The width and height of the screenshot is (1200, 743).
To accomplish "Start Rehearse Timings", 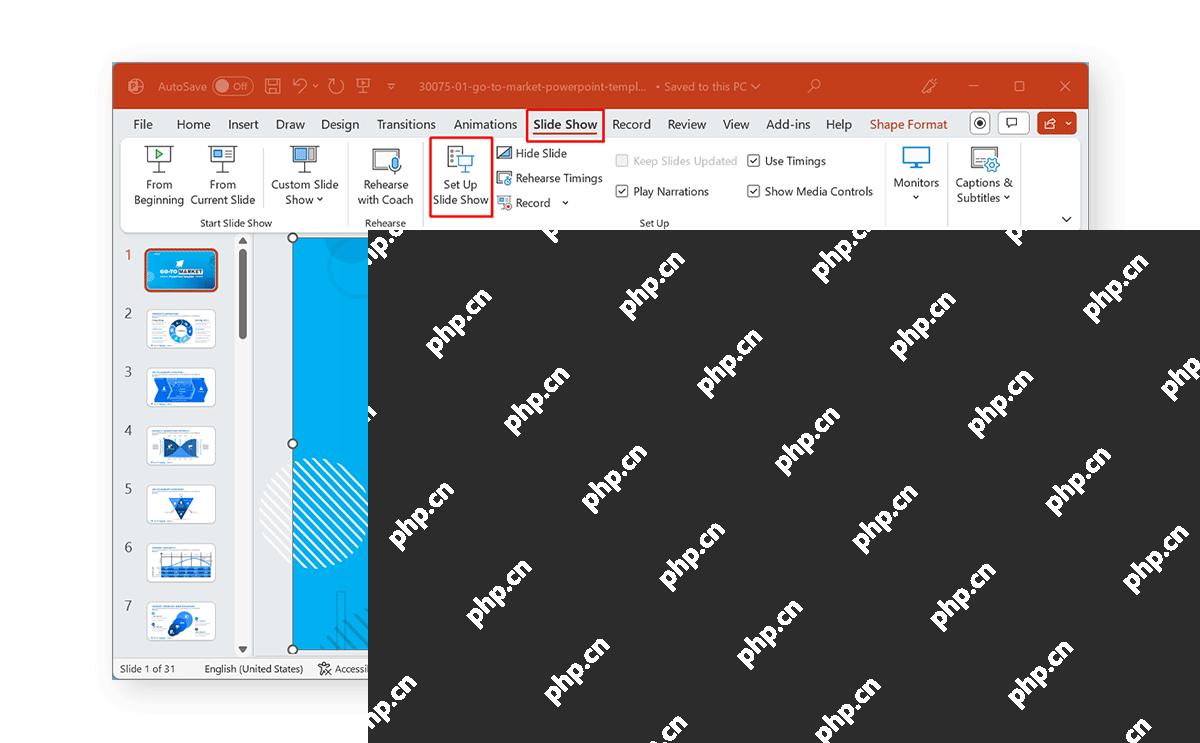I will coord(549,178).
